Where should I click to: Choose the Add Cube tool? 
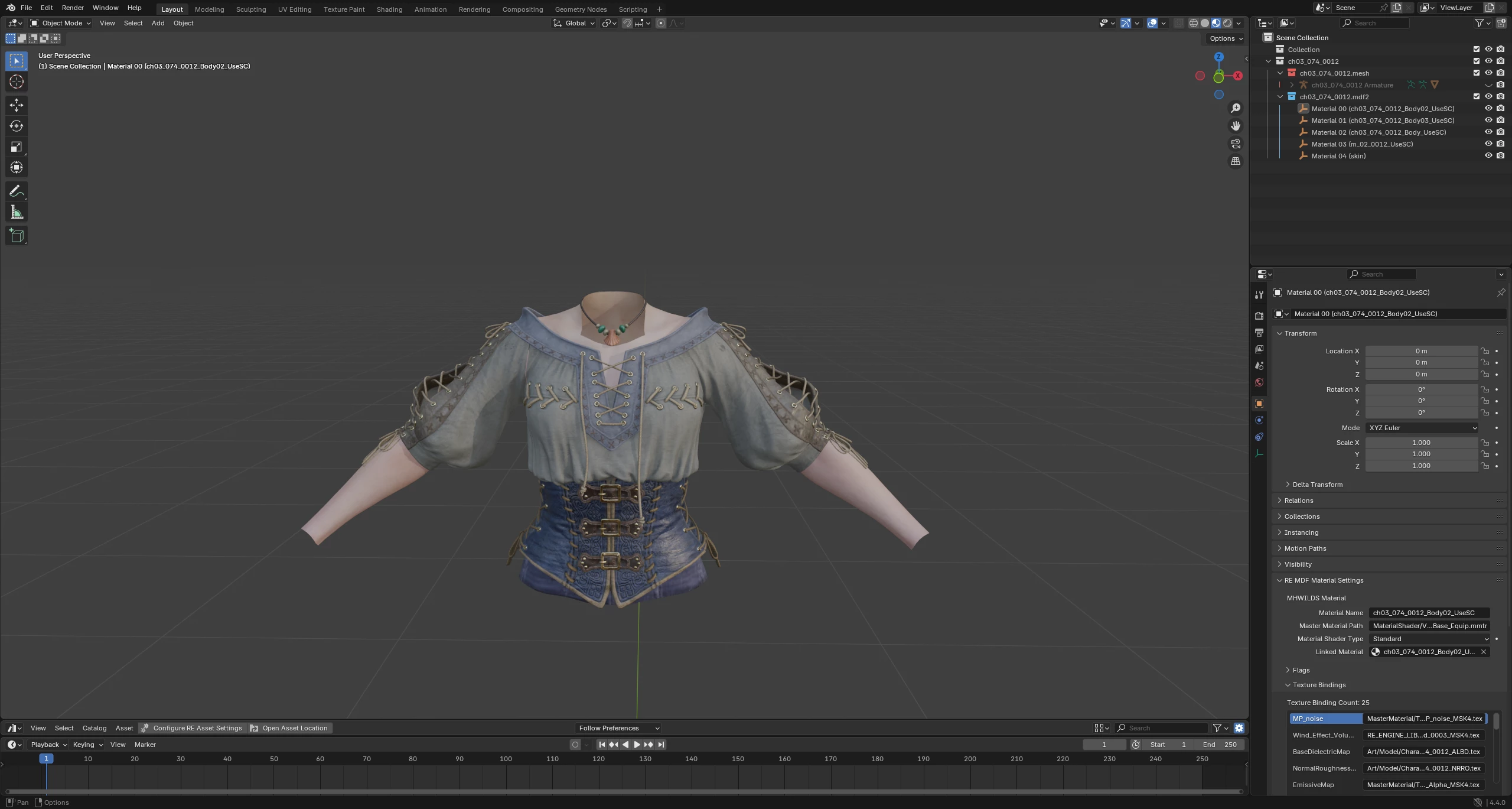[x=17, y=235]
